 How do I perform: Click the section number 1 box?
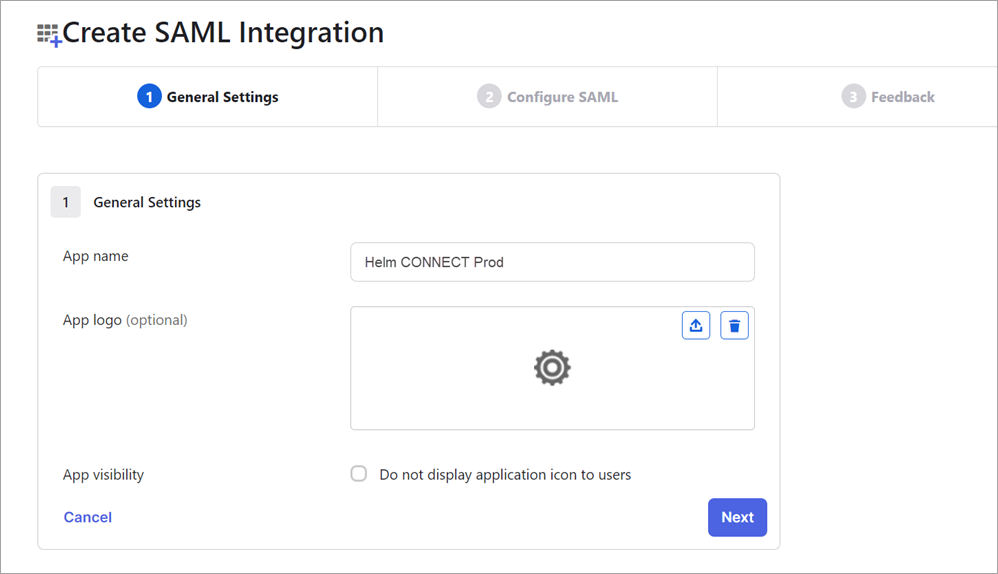(66, 202)
